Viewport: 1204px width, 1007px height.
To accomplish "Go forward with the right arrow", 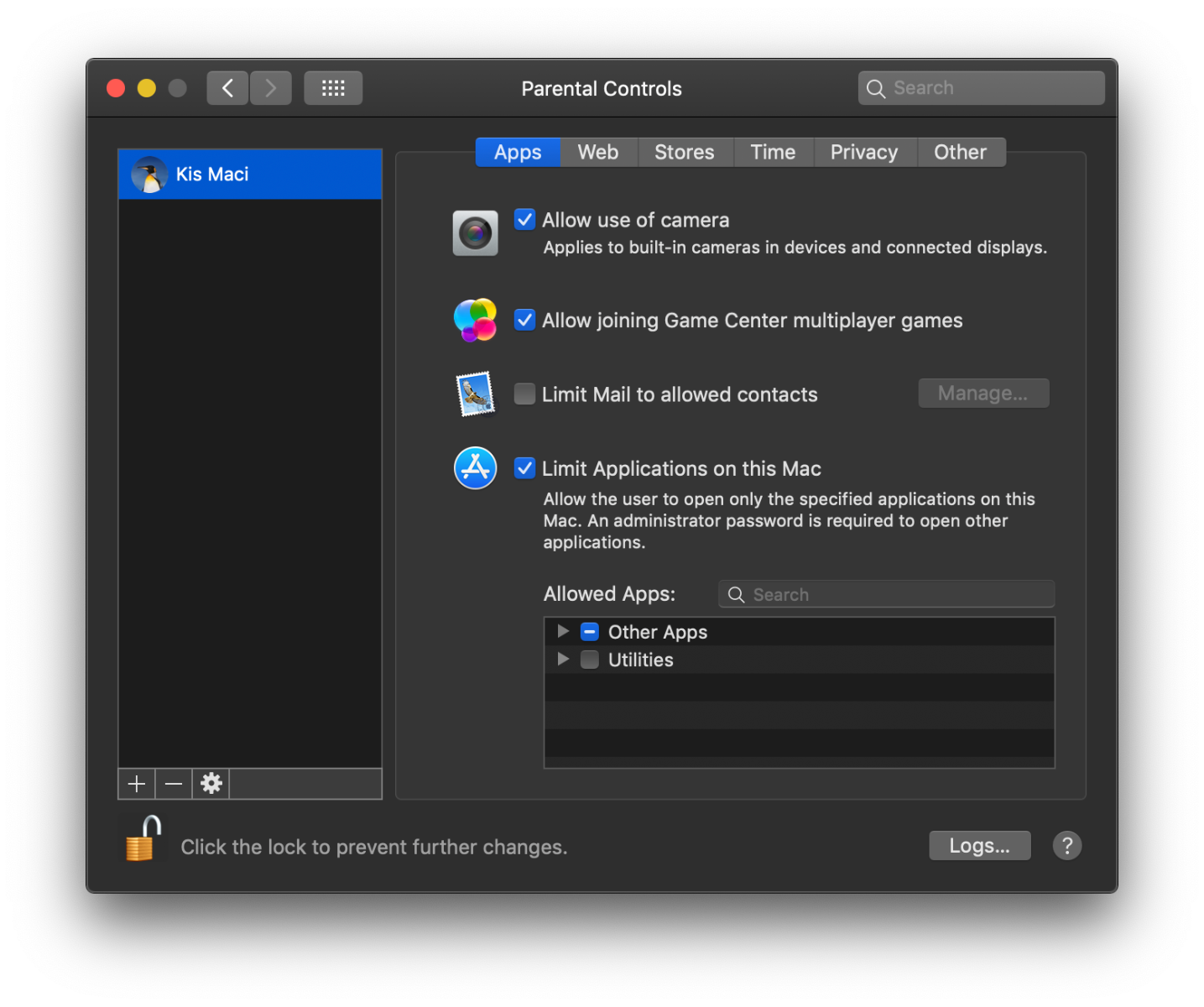I will click(271, 88).
